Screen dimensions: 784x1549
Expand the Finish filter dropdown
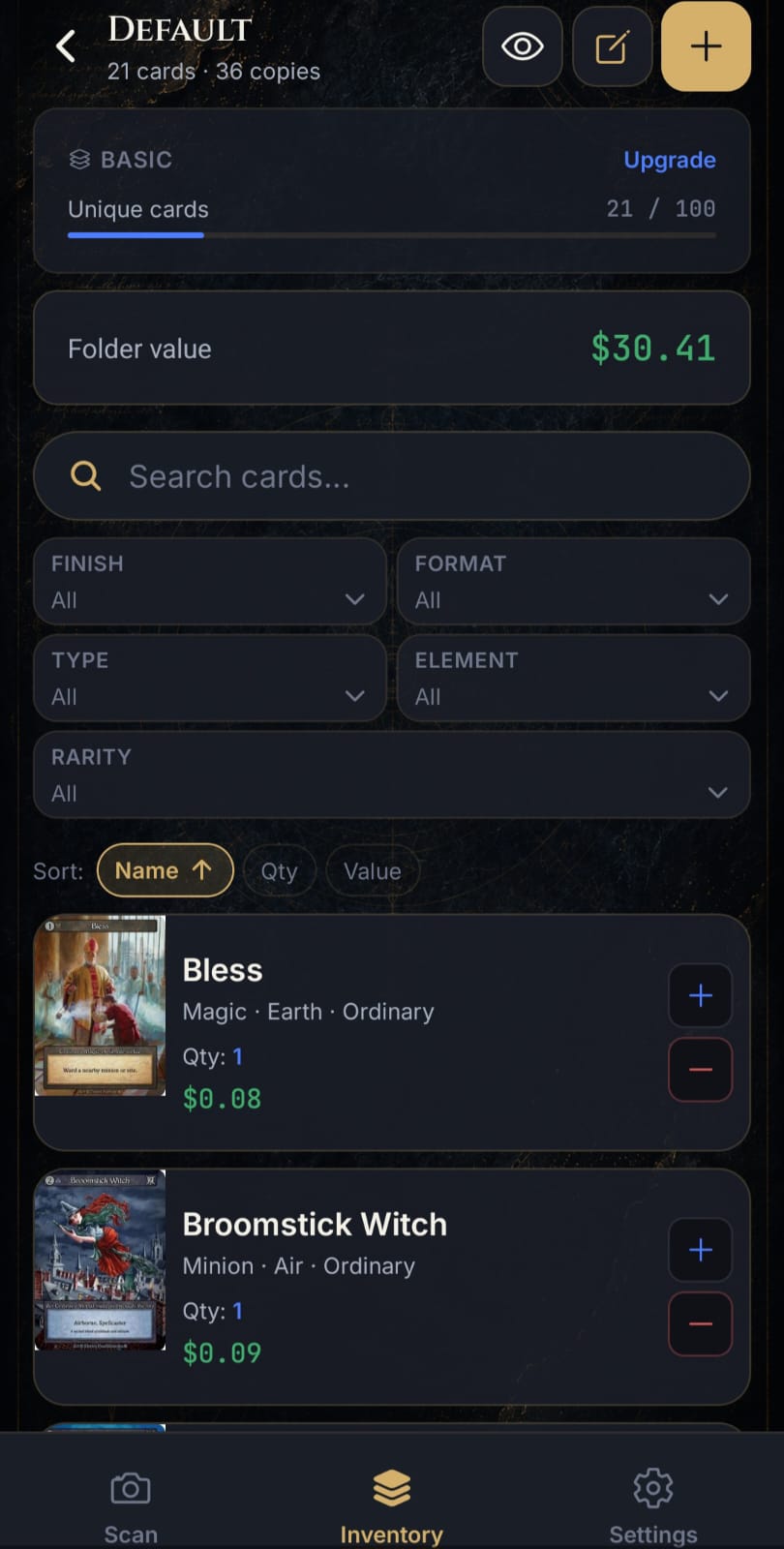point(210,582)
